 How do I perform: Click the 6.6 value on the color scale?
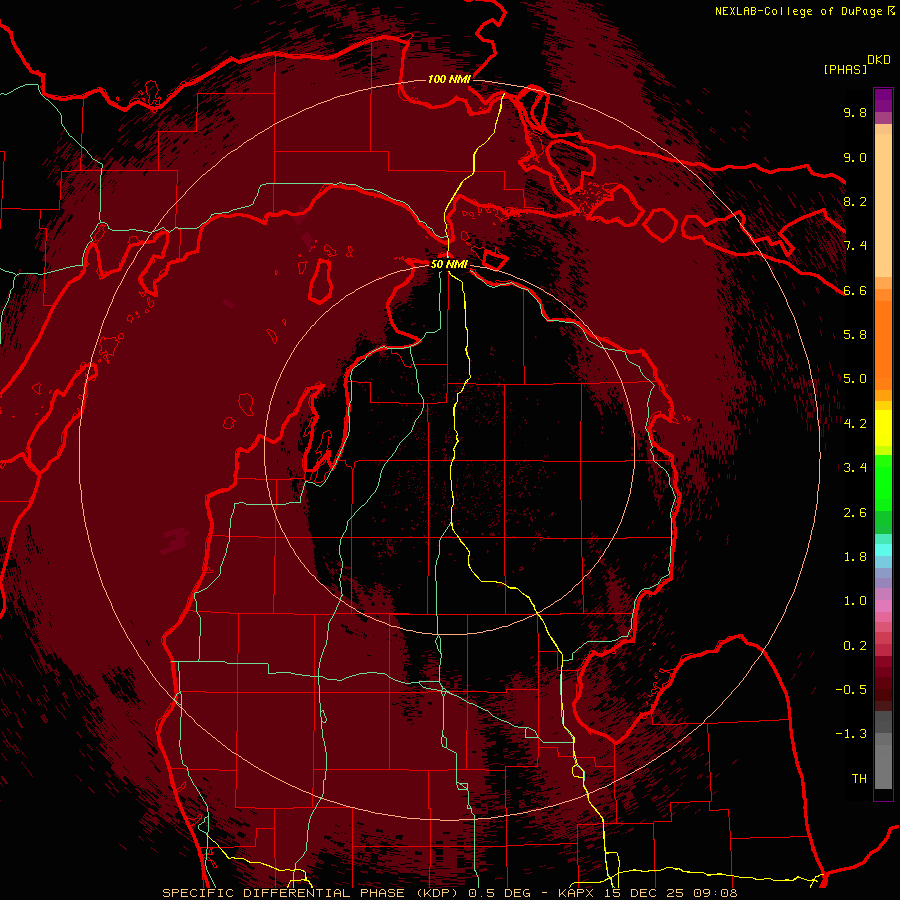[x=855, y=290]
